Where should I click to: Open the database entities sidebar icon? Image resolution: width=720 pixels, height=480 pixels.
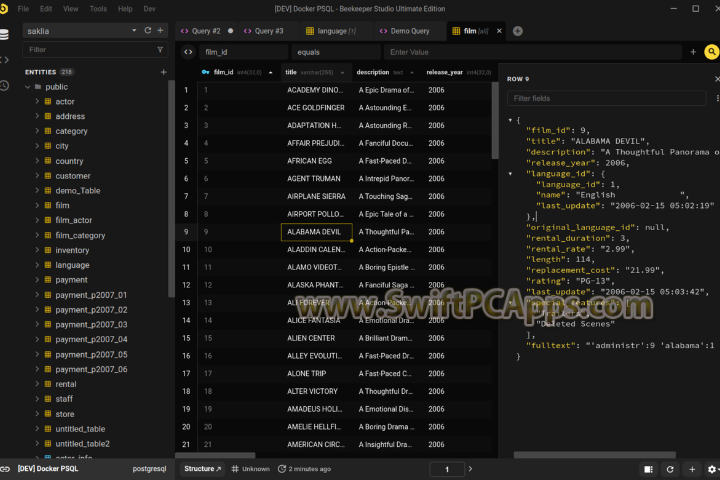tap(4, 34)
